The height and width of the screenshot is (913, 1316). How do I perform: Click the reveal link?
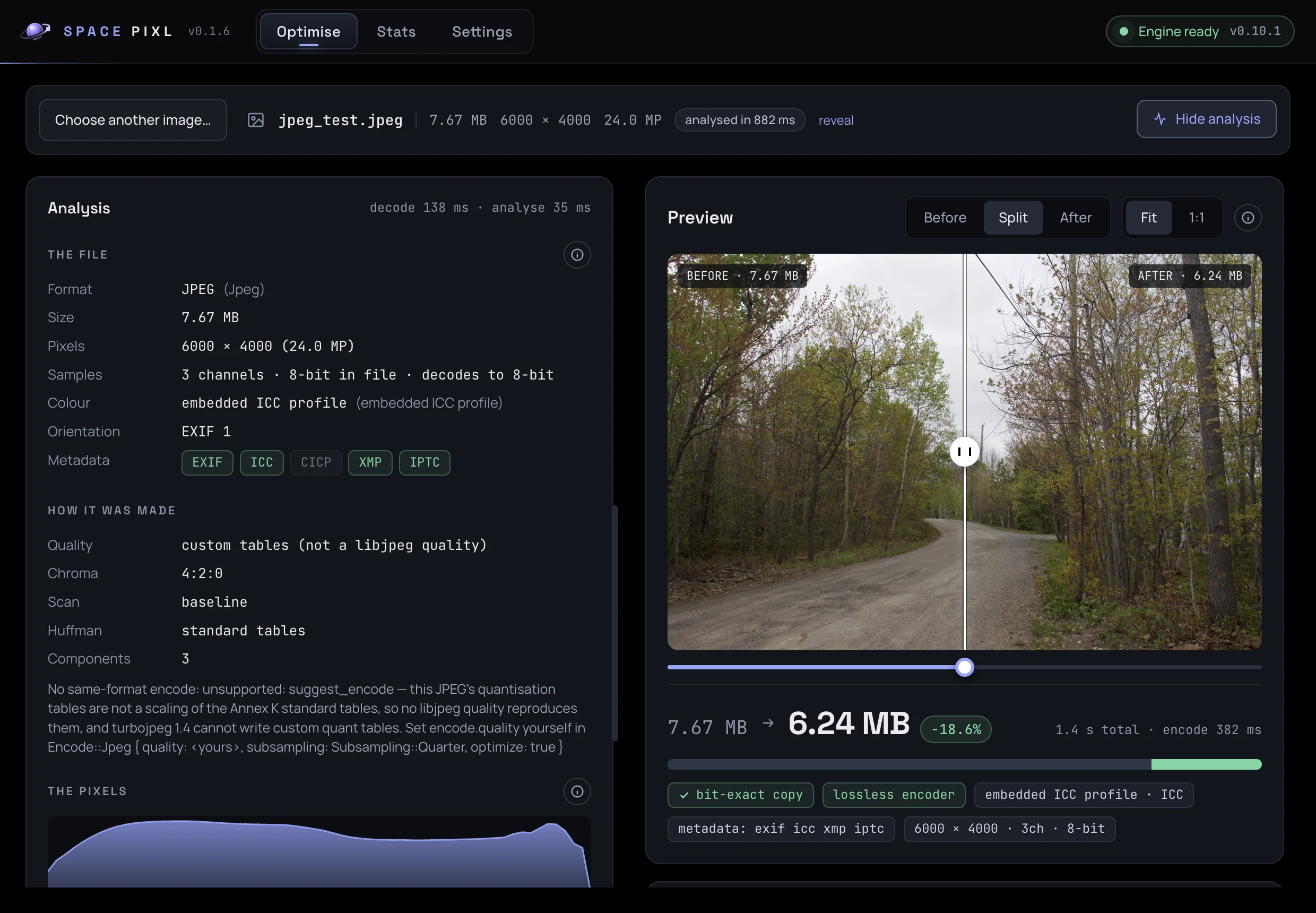coord(836,120)
